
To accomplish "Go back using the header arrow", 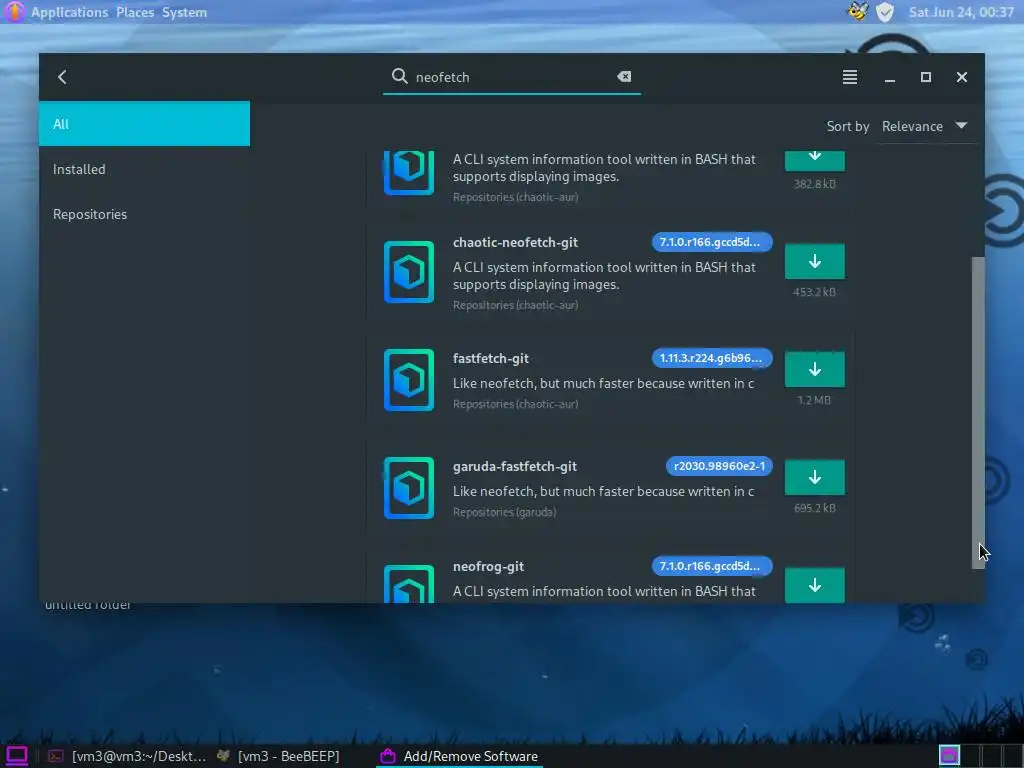I will coord(62,77).
